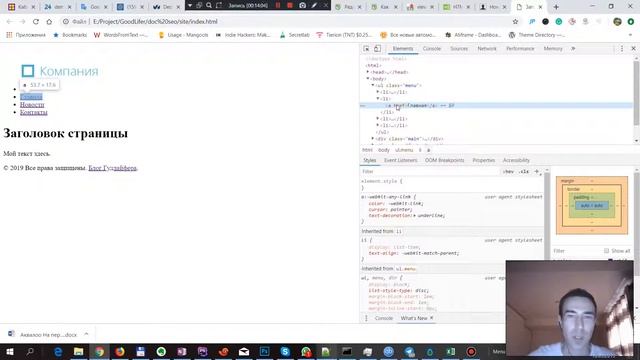The width and height of the screenshot is (640, 360).
Task: Open the Performance tab
Action: point(520,49)
